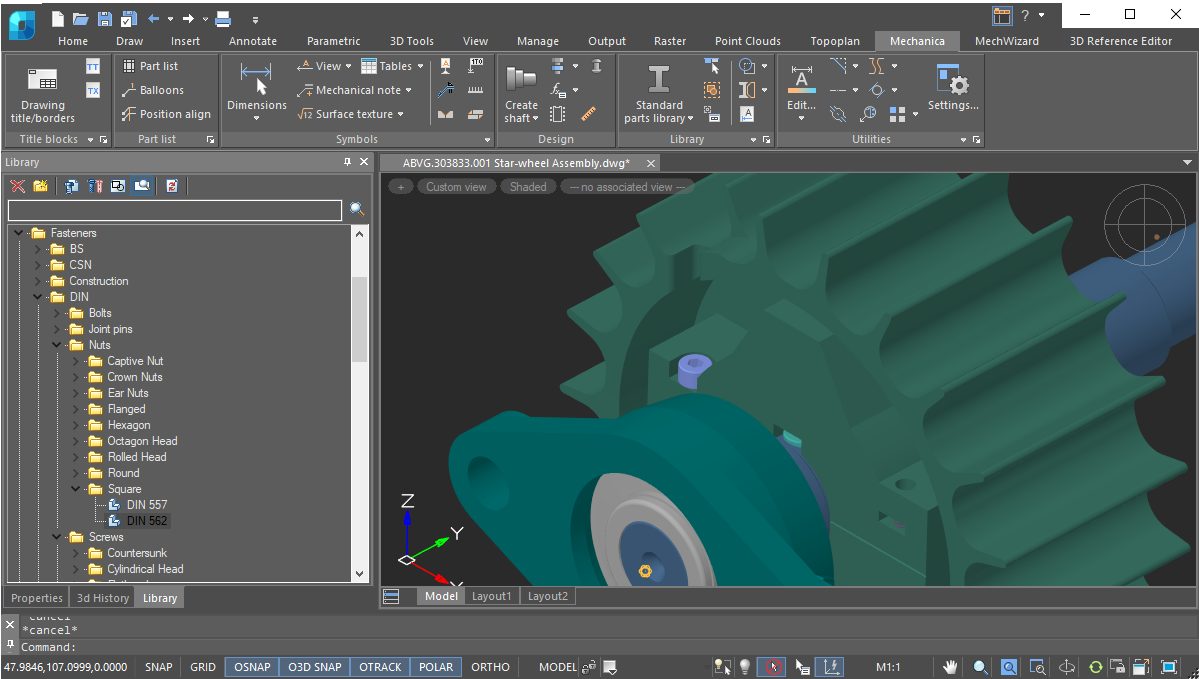Switch to the 3D Tools ribbon tab
The image size is (1199, 679).
pyautogui.click(x=411, y=41)
